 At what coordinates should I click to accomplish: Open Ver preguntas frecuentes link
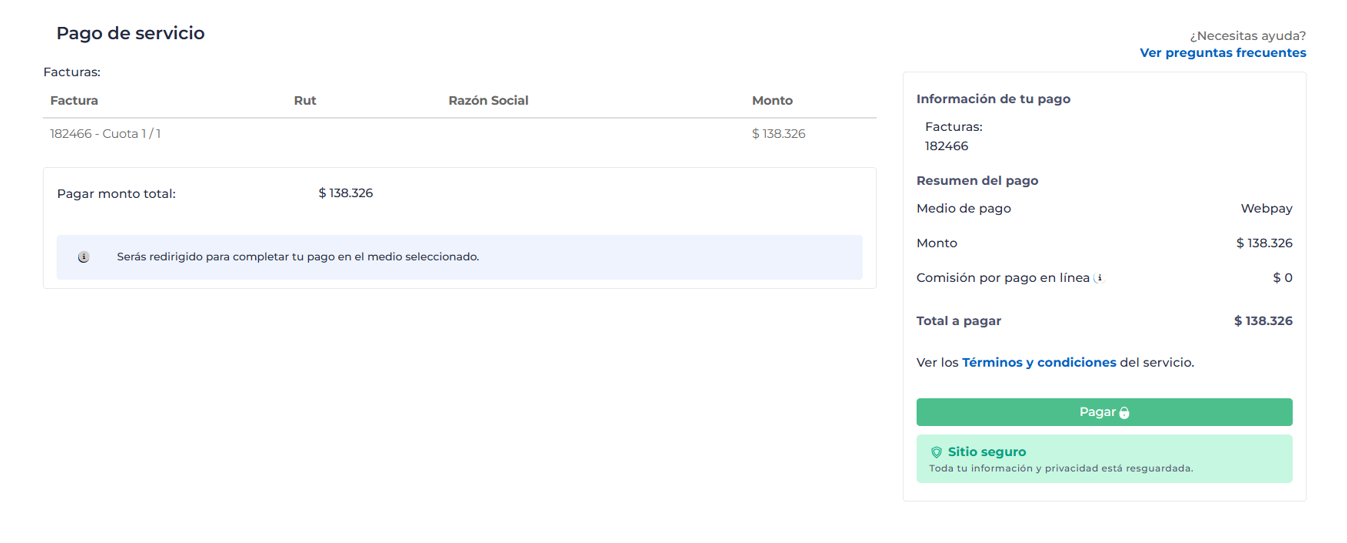coord(1222,53)
